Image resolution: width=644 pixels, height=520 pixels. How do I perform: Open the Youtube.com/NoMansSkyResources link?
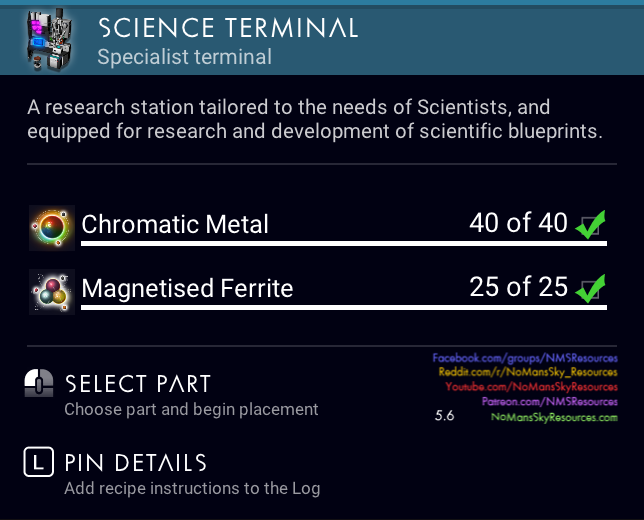(531, 387)
